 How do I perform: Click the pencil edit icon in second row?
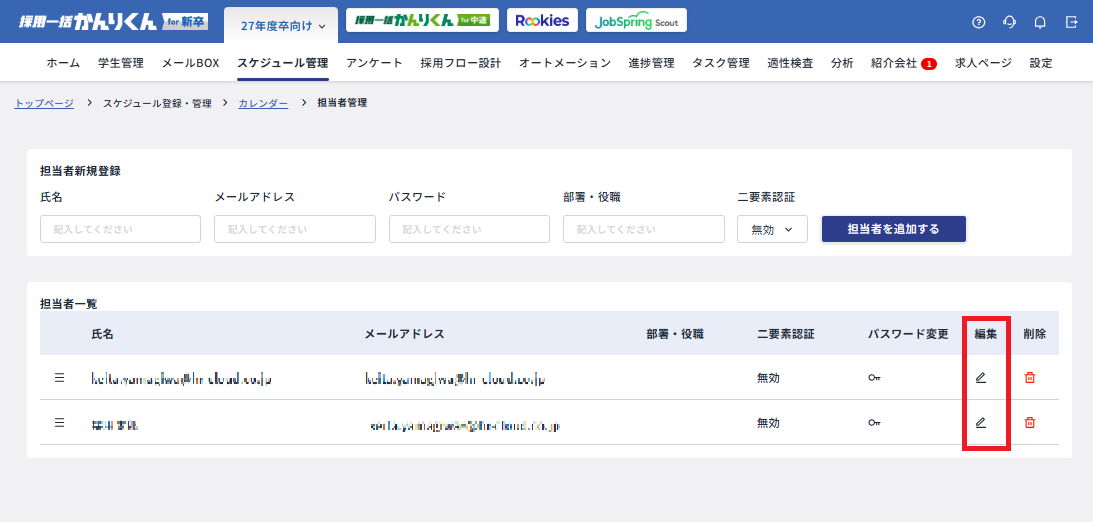pyautogui.click(x=981, y=422)
